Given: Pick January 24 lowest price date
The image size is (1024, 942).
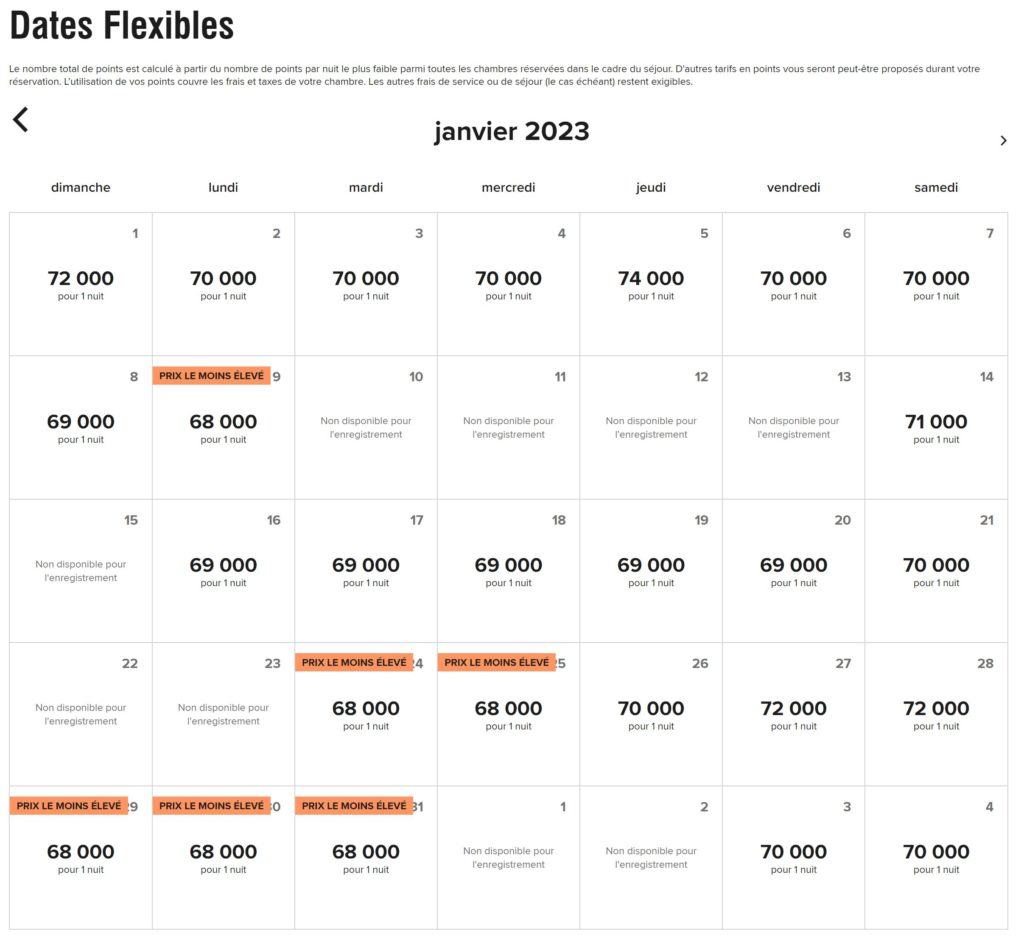Looking at the screenshot, I should tap(366, 714).
